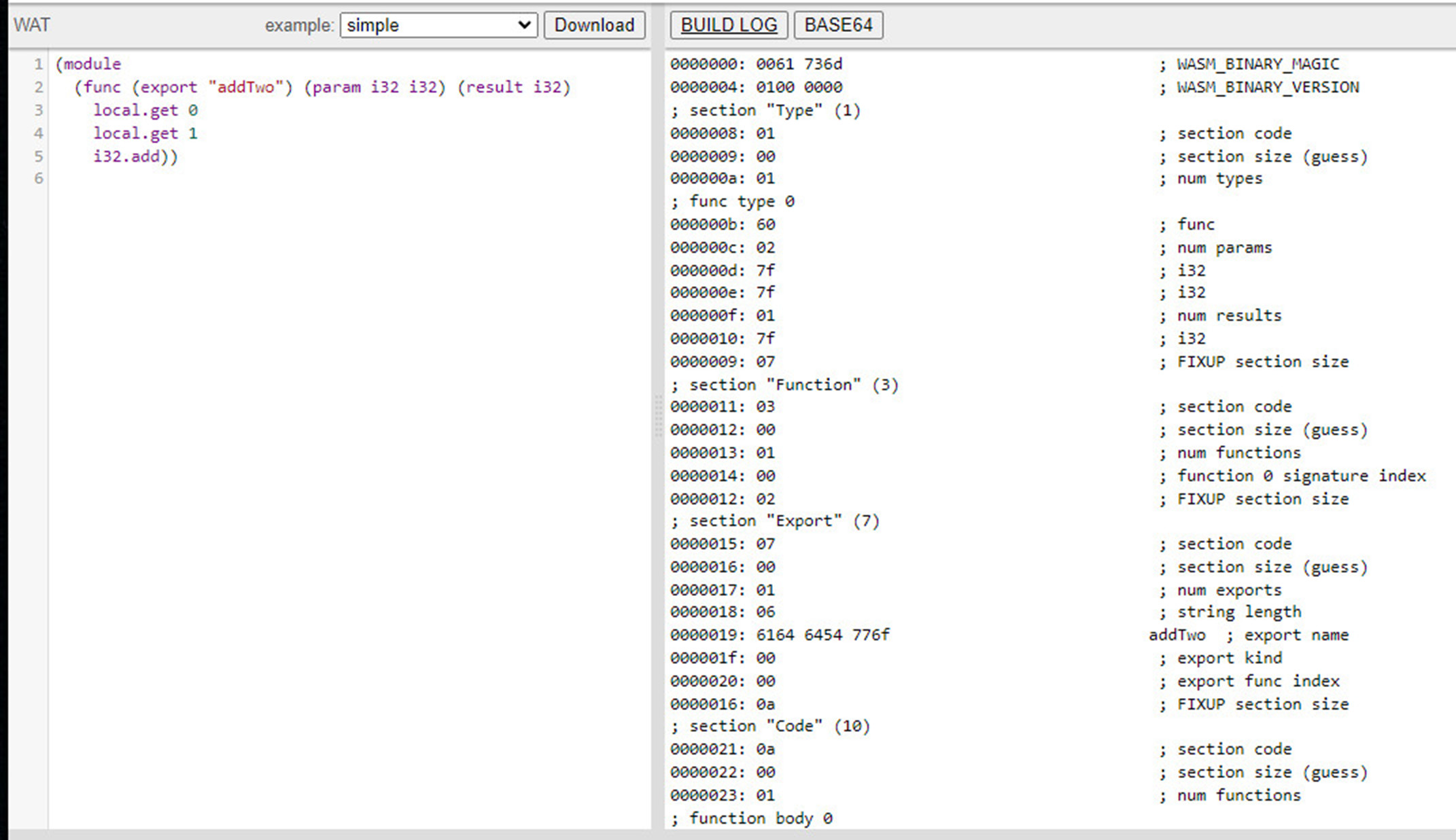Click the section "Export" (7) line
This screenshot has height=840, width=1456.
tap(776, 521)
